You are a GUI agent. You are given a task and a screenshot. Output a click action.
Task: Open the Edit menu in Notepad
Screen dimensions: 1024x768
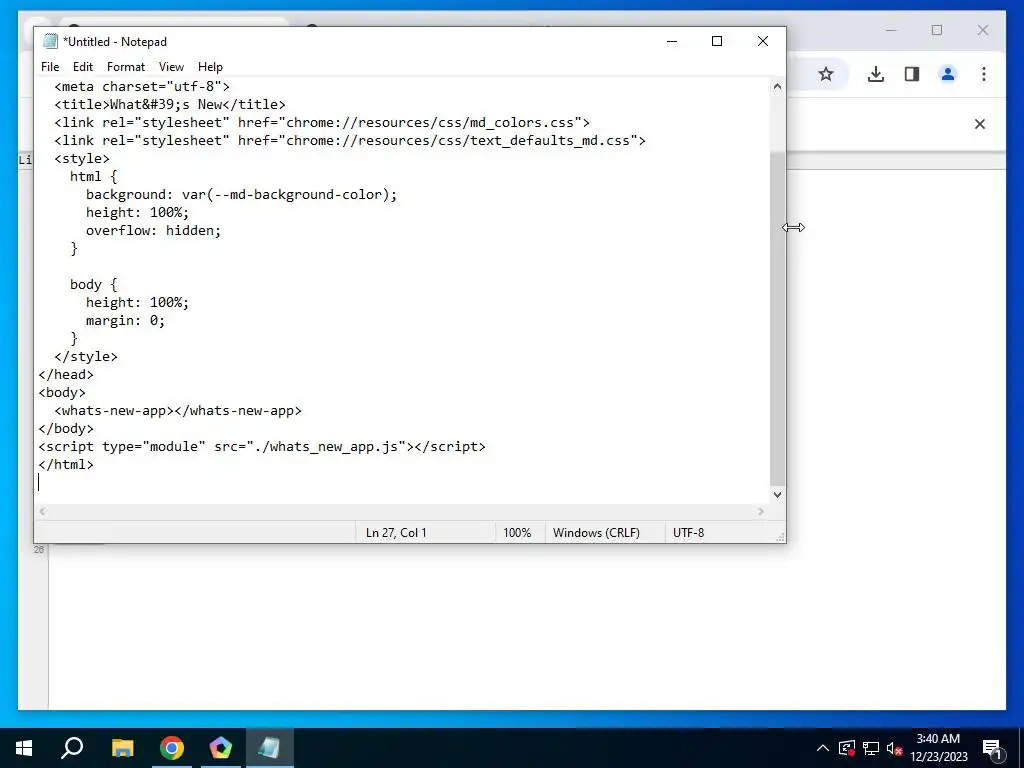[83, 67]
